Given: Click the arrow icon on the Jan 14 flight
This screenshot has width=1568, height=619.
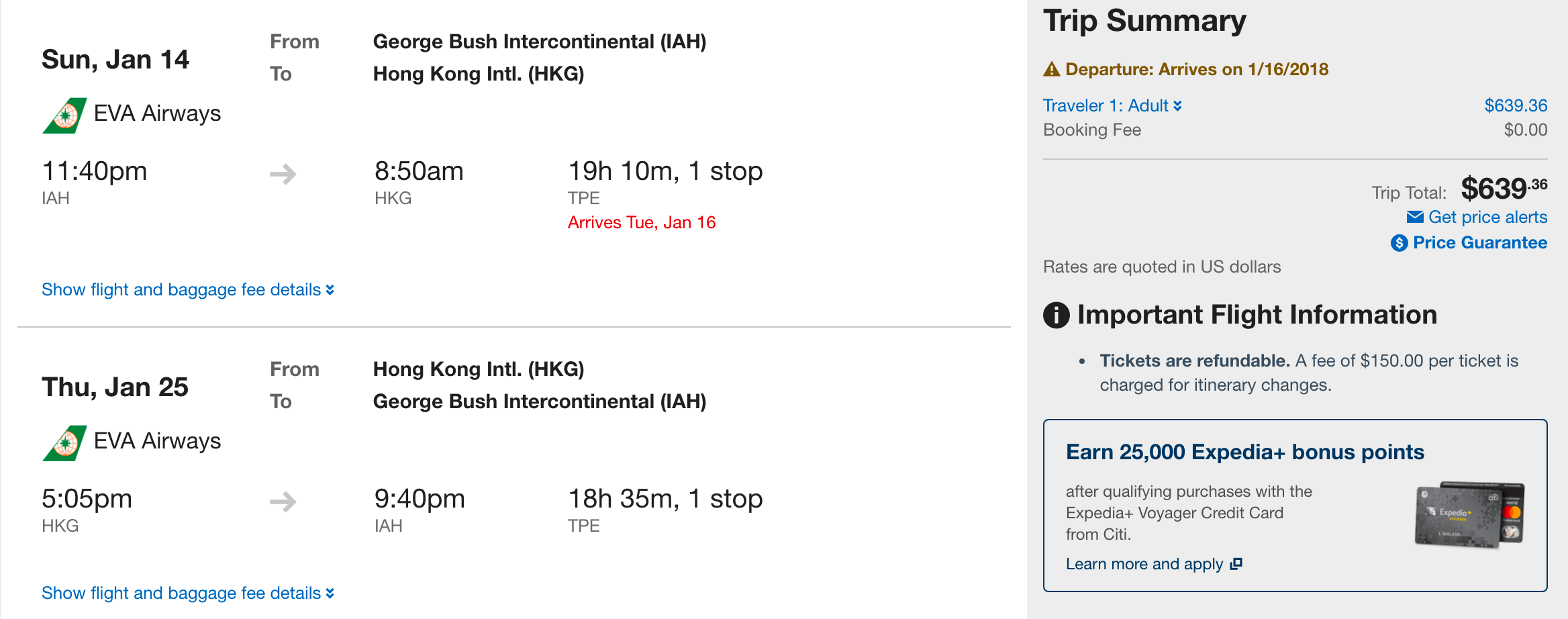Looking at the screenshot, I should (x=283, y=174).
